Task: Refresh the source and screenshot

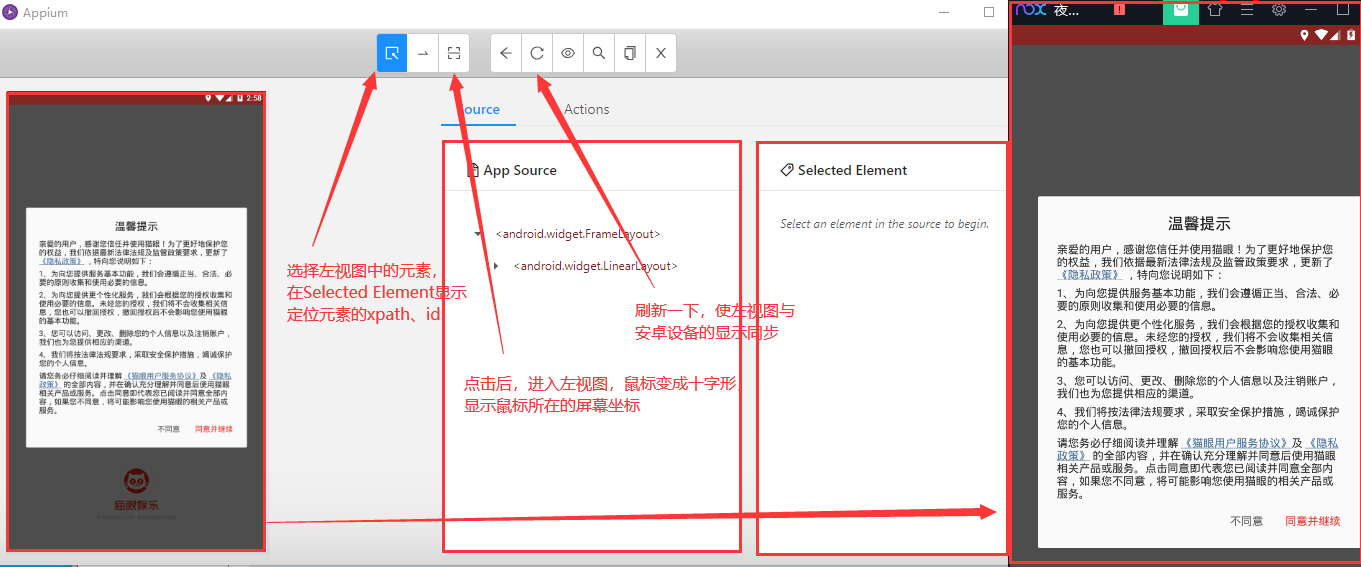Action: (x=537, y=53)
